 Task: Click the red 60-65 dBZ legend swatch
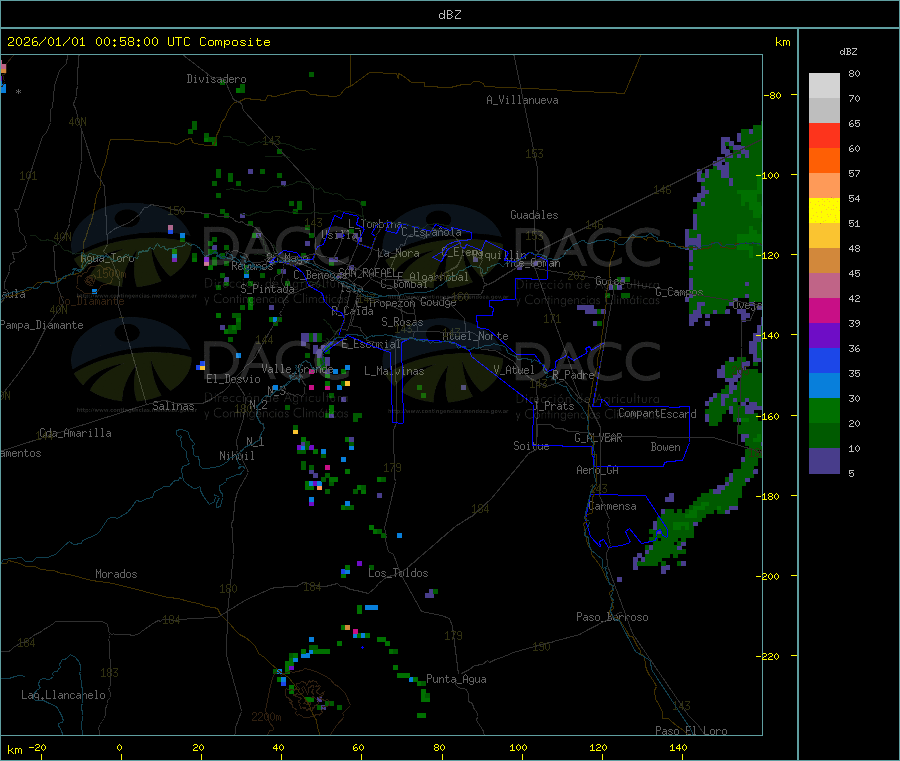click(824, 135)
